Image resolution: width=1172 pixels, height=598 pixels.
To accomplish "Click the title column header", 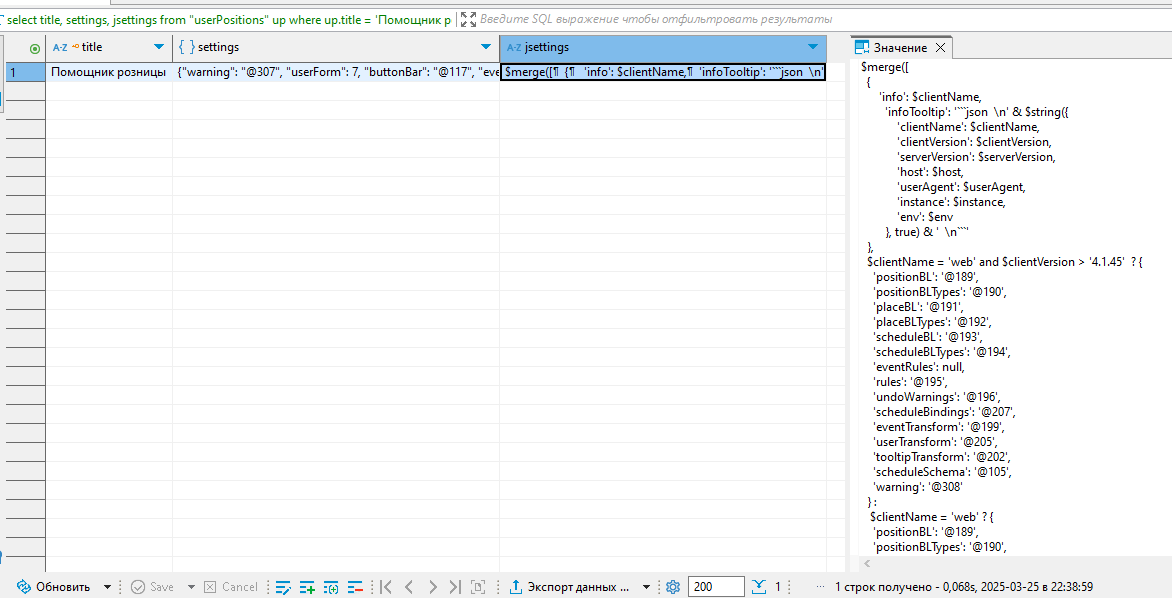I will pyautogui.click(x=109, y=47).
